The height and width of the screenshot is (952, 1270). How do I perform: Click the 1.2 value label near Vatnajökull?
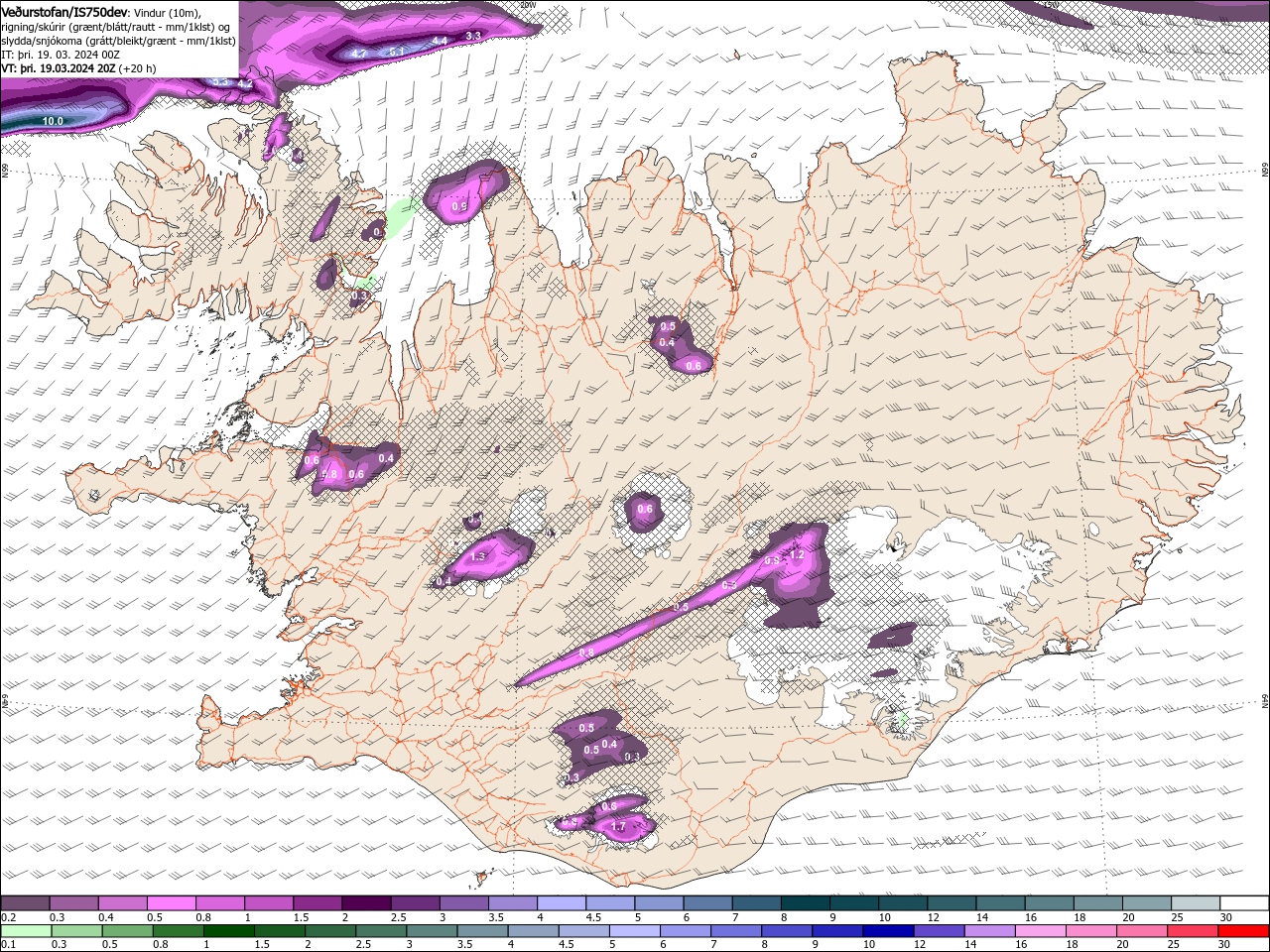(796, 554)
